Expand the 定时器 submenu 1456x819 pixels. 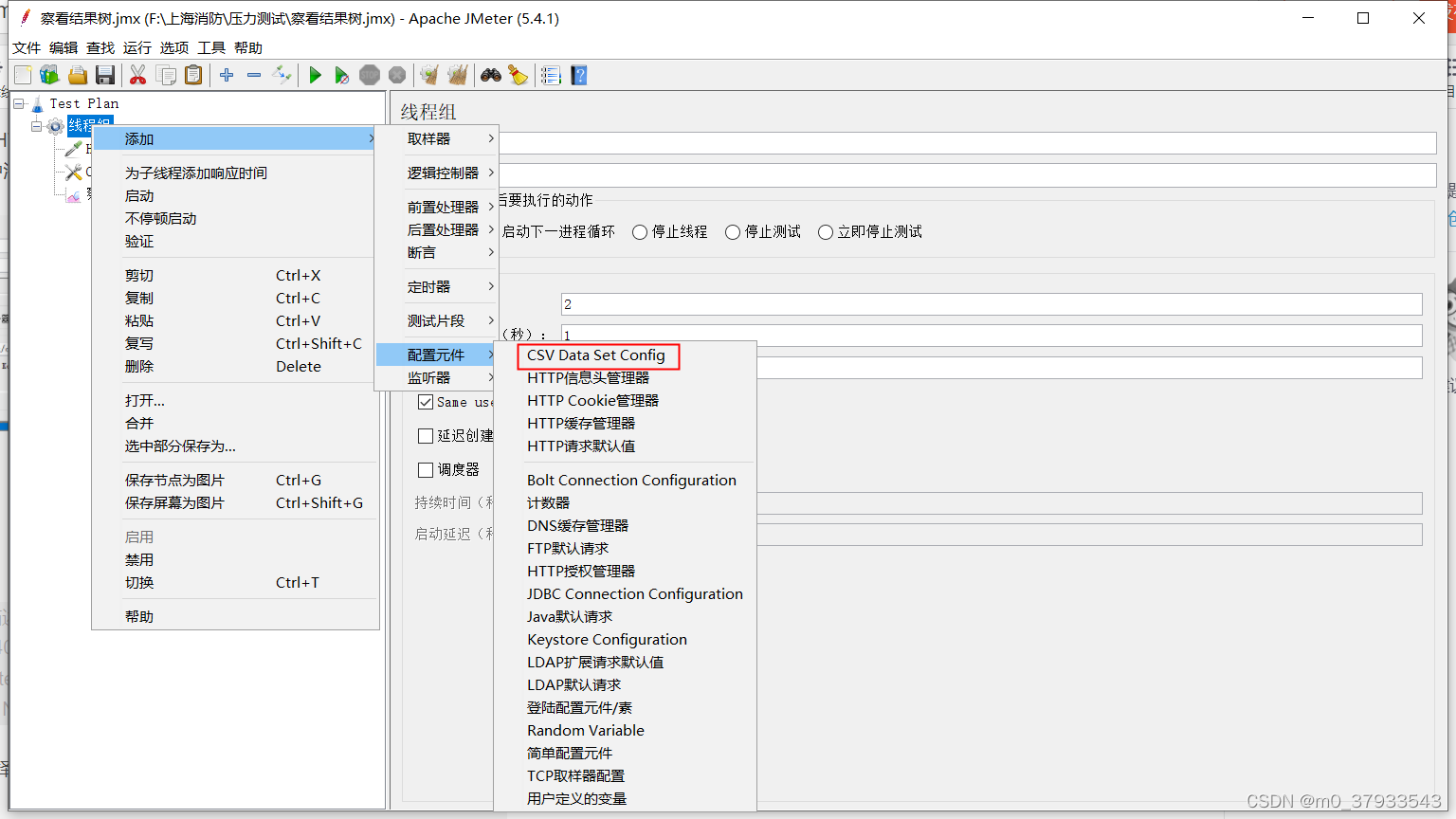click(437, 286)
